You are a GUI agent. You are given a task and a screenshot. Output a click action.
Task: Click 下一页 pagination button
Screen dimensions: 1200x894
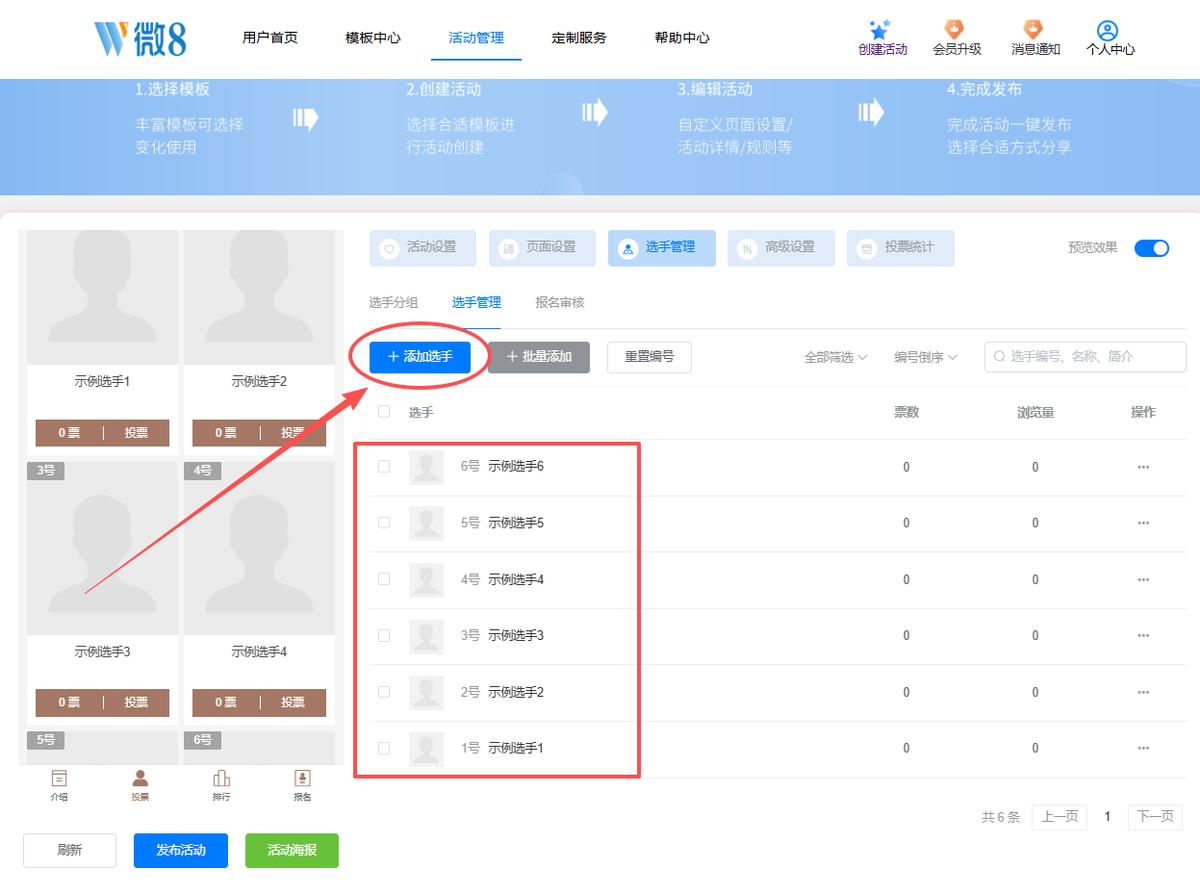point(1155,817)
